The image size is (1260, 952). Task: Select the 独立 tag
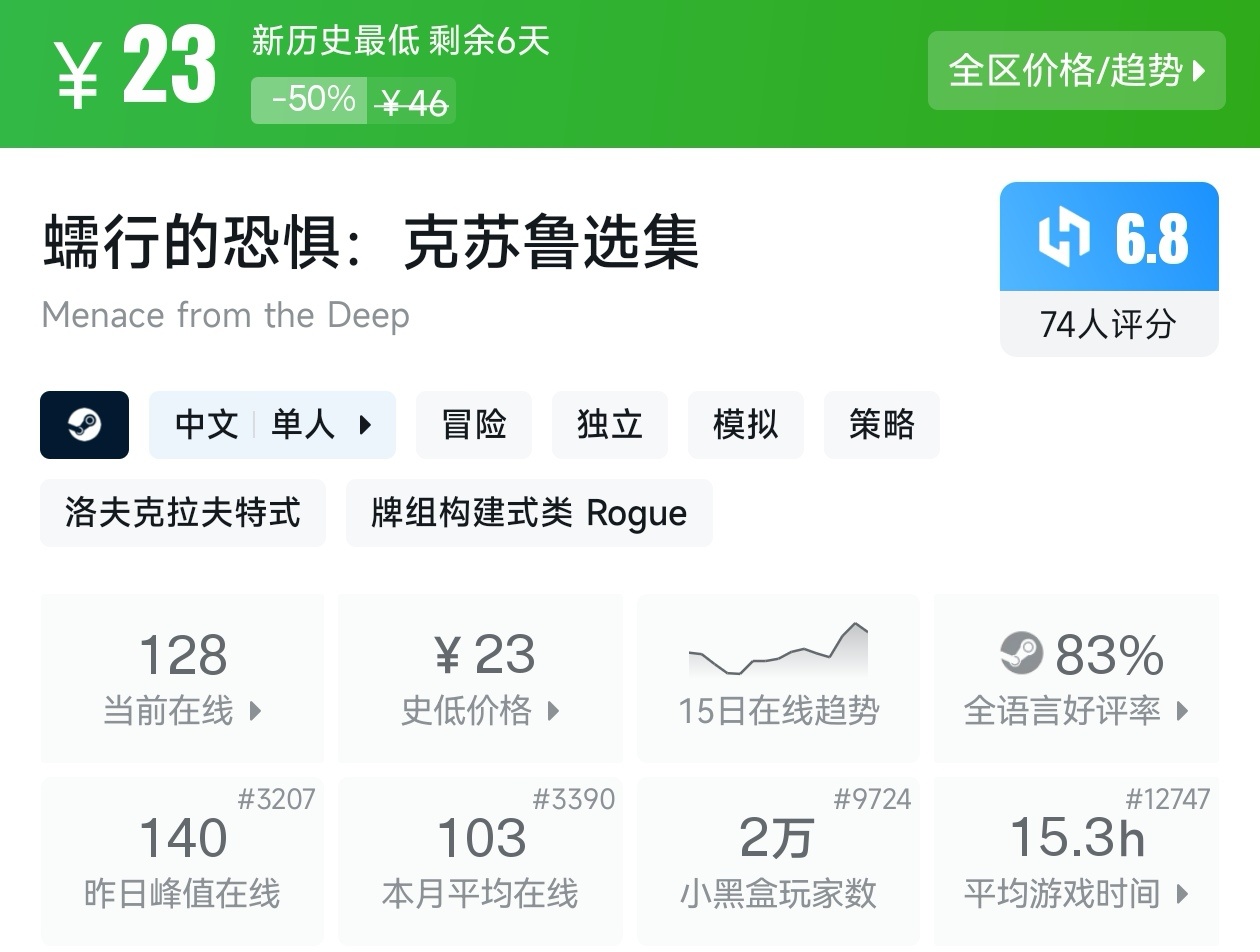click(610, 425)
